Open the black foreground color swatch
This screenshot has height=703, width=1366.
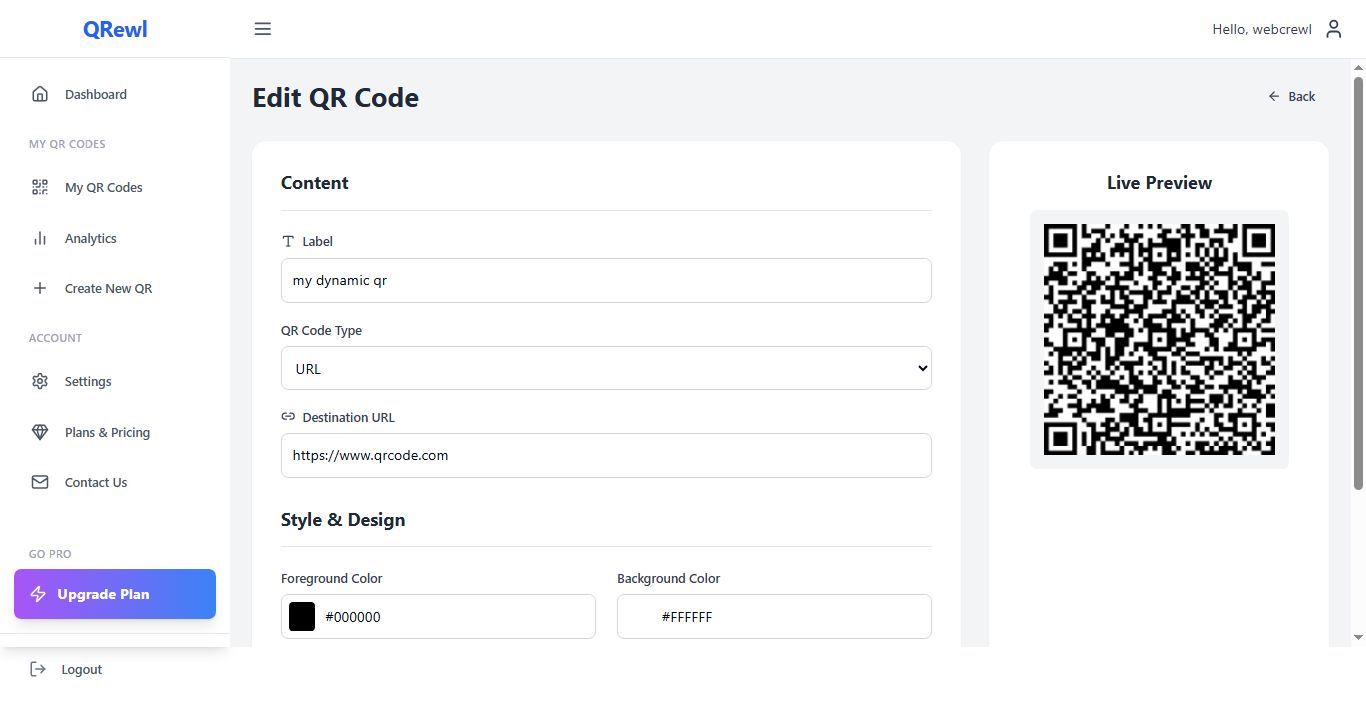click(302, 616)
